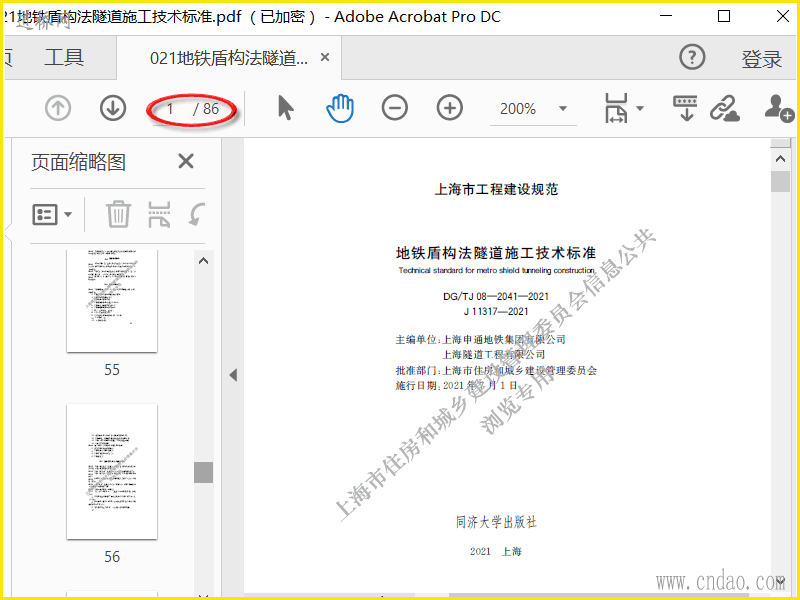This screenshot has height=600, width=800.
Task: Go to previous page with up arrow icon
Action: tap(58, 108)
